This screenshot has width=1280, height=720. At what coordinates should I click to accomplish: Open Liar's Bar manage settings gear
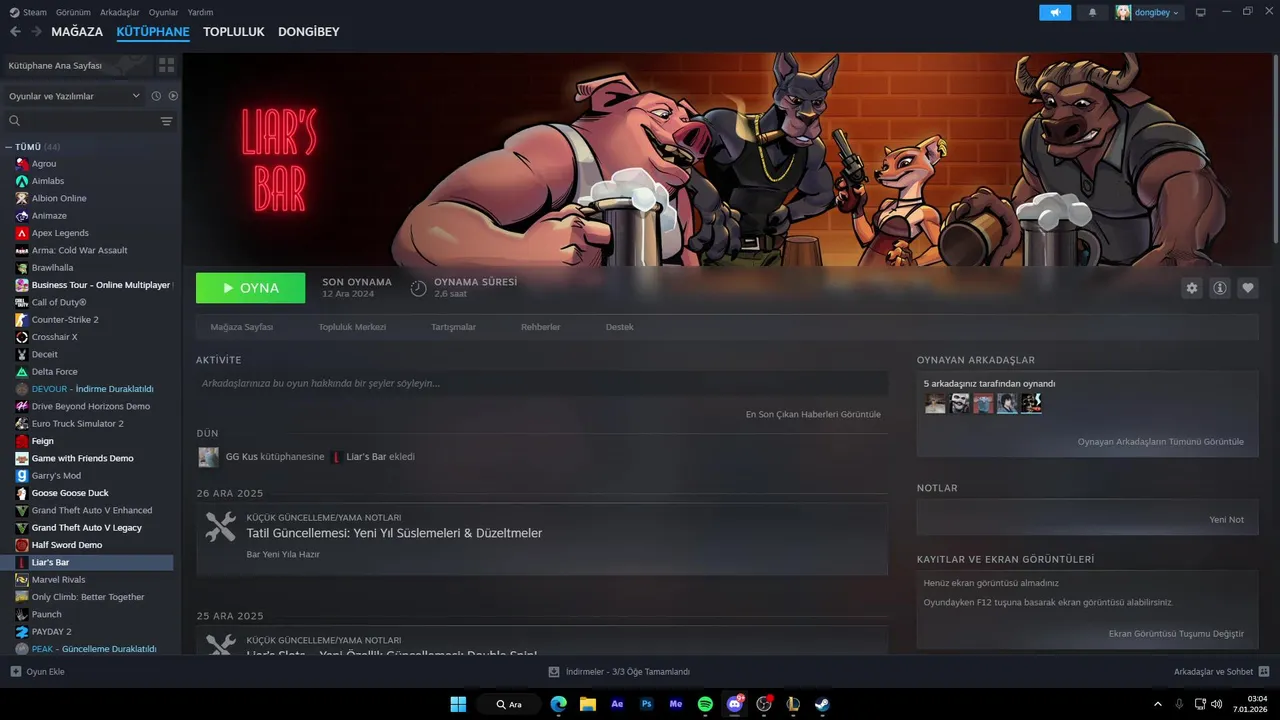click(x=1191, y=288)
